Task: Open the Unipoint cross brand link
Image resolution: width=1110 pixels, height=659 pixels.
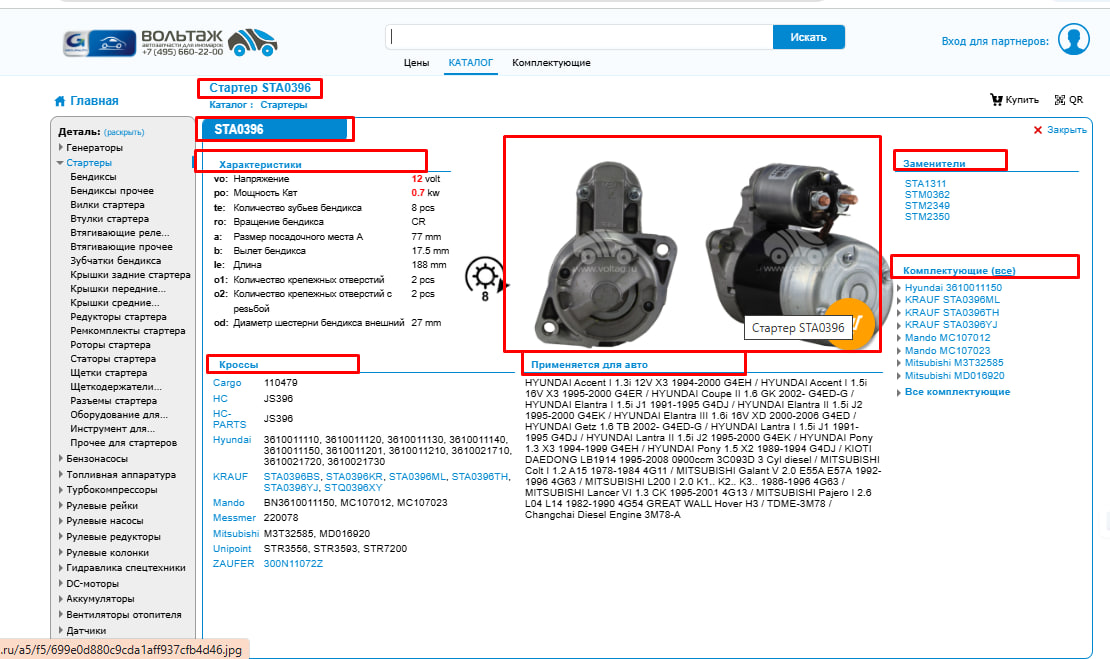Action: point(232,549)
